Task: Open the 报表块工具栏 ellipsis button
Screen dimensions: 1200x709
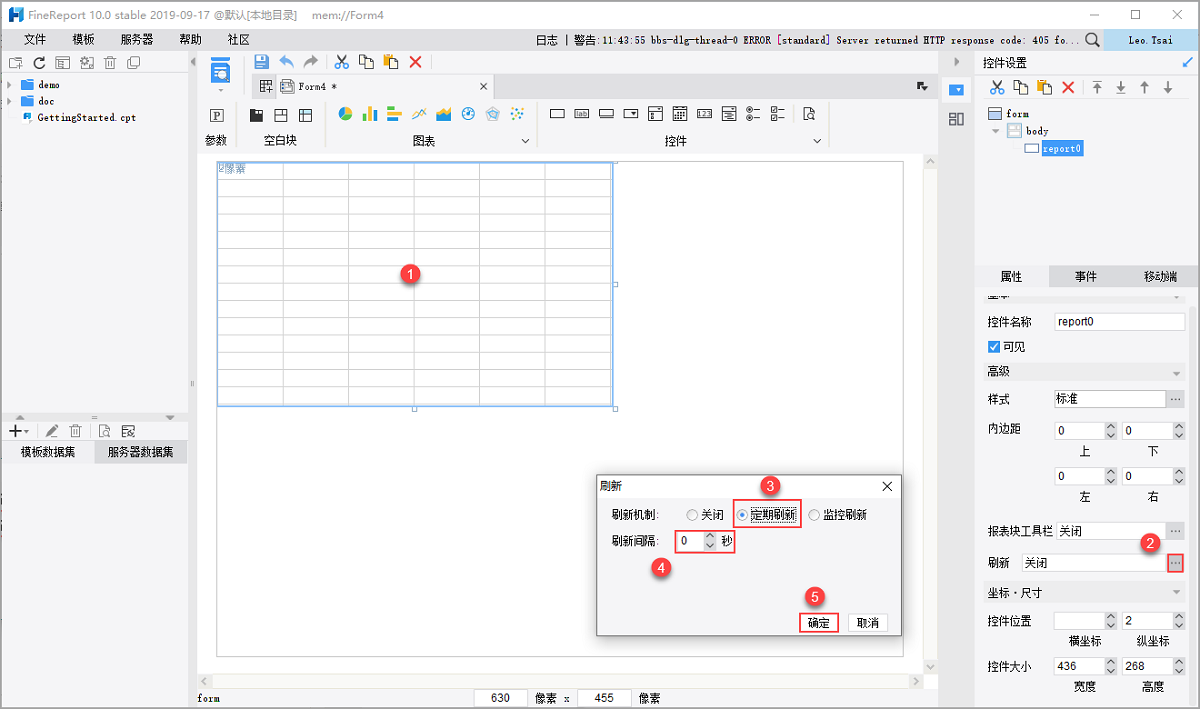Action: [1175, 530]
